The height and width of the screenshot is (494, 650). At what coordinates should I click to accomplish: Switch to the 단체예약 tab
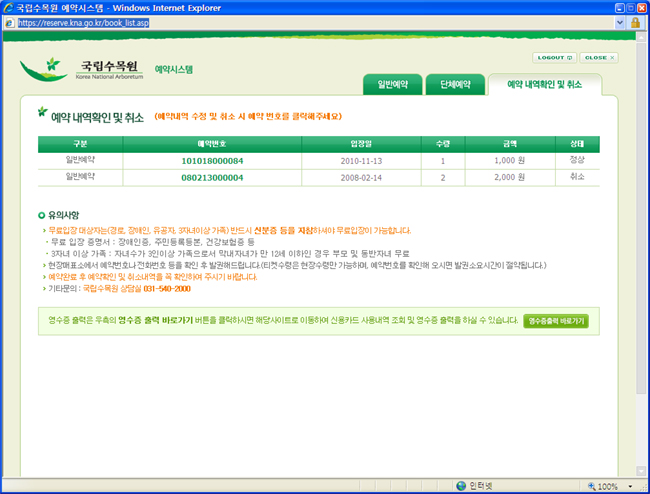click(455, 85)
